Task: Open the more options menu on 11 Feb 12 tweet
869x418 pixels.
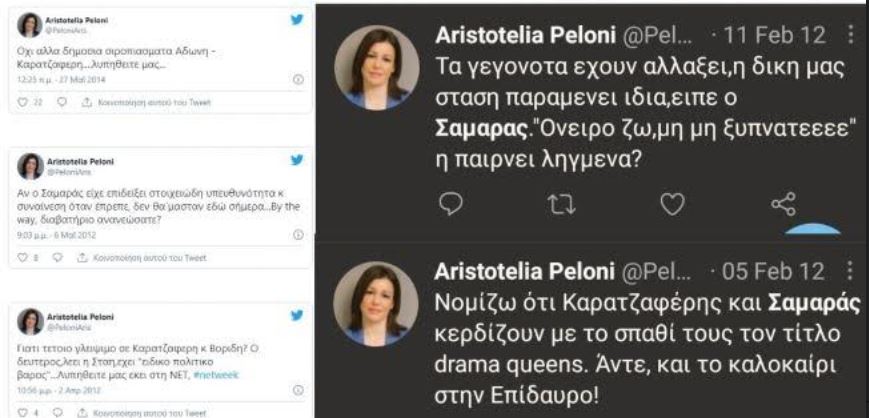Action: [x=851, y=35]
